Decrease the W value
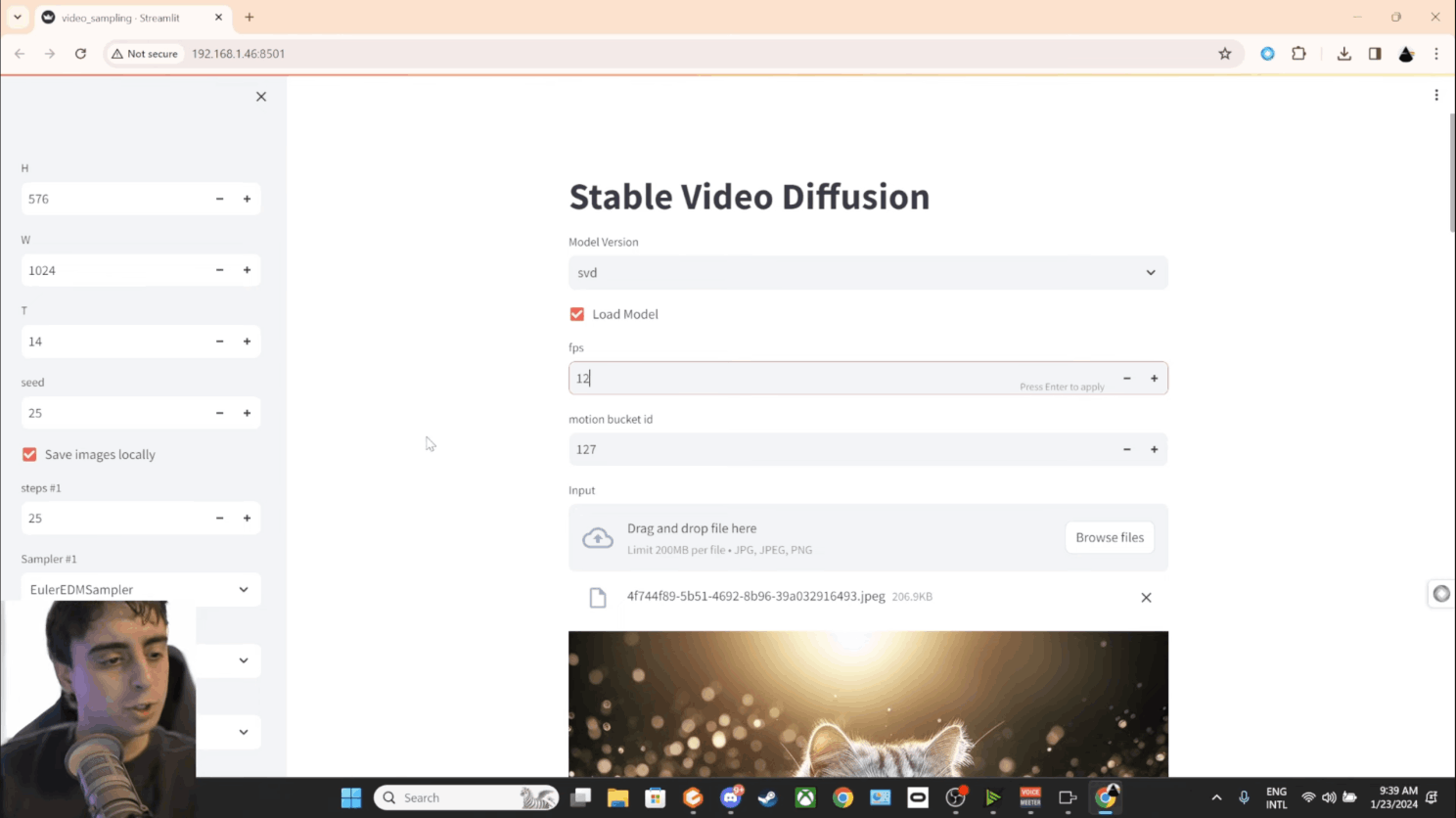The width and height of the screenshot is (1456, 818). (x=220, y=270)
